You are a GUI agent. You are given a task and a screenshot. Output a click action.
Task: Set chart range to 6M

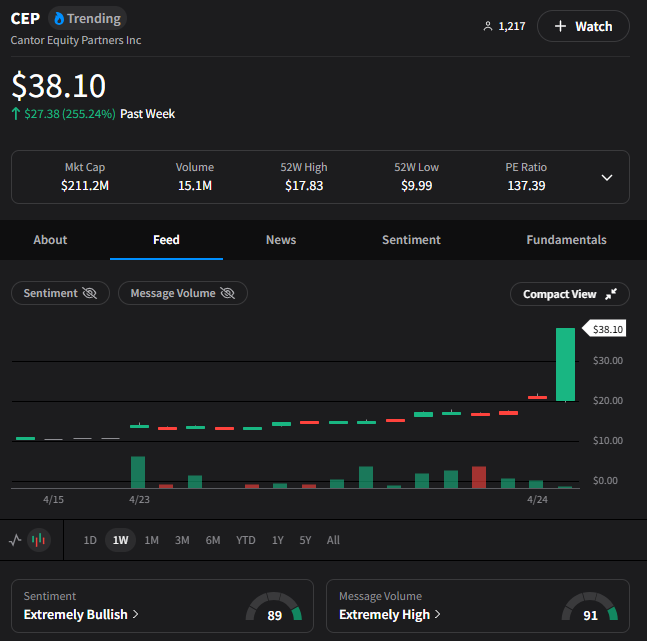213,540
